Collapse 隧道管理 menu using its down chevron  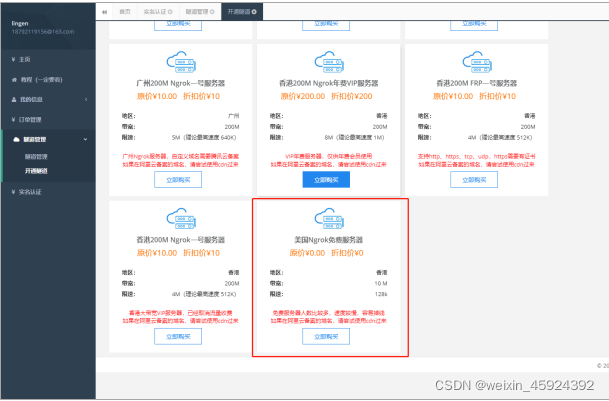[85, 139]
